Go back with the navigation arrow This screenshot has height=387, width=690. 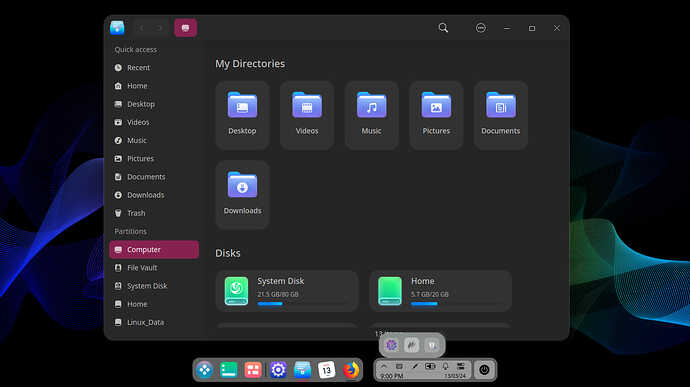(141, 28)
